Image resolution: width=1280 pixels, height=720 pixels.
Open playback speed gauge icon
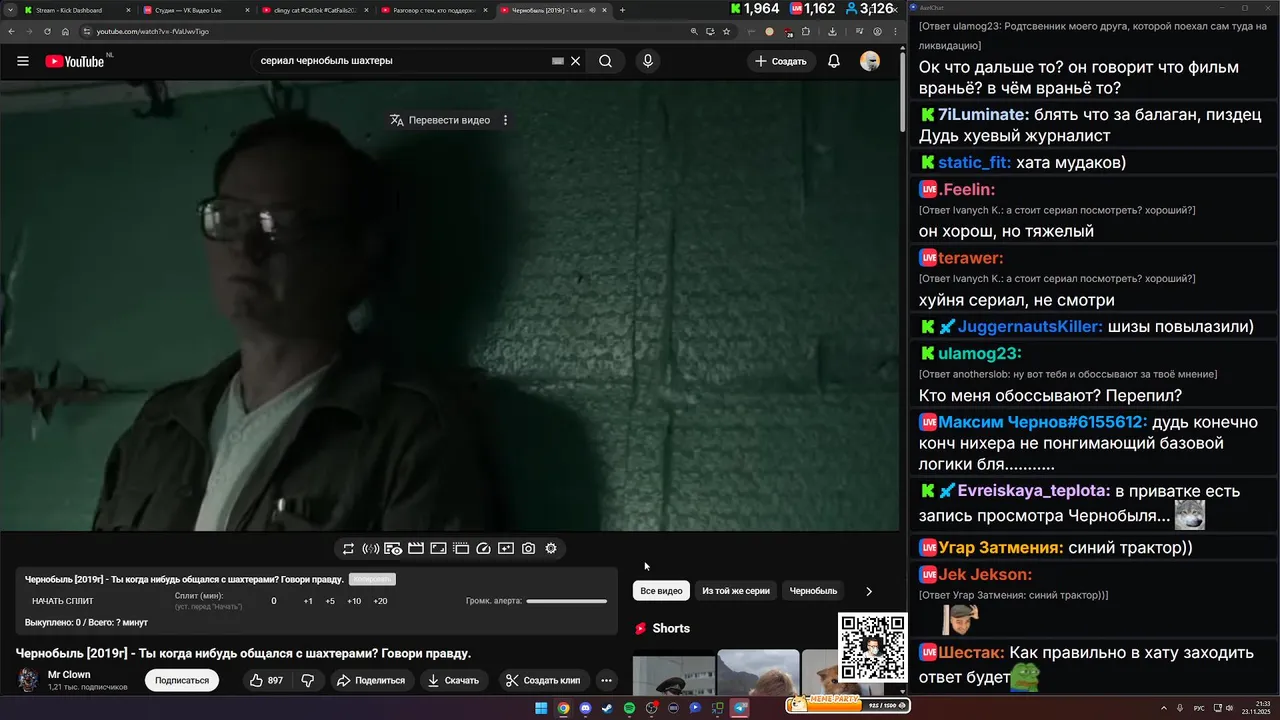(x=484, y=548)
